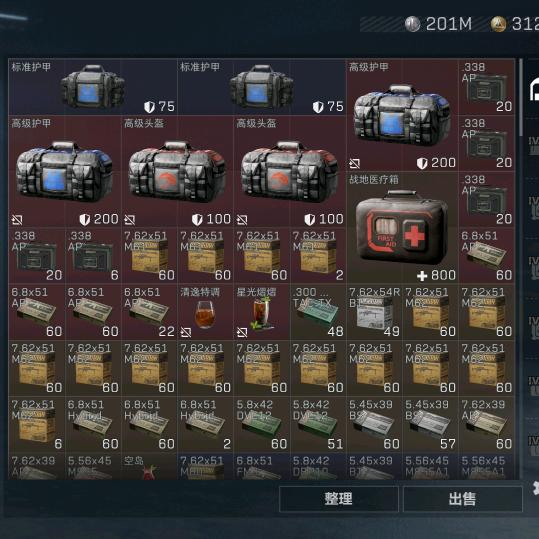539x539 pixels.
Task: Click the 201M currency balance
Action: [449, 24]
